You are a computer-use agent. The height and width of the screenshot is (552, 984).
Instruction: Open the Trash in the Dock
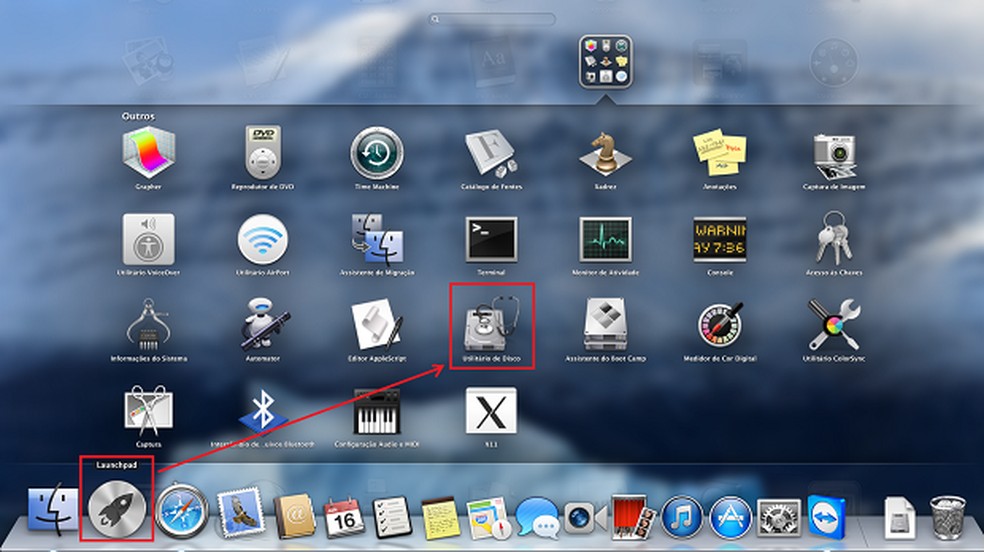948,517
